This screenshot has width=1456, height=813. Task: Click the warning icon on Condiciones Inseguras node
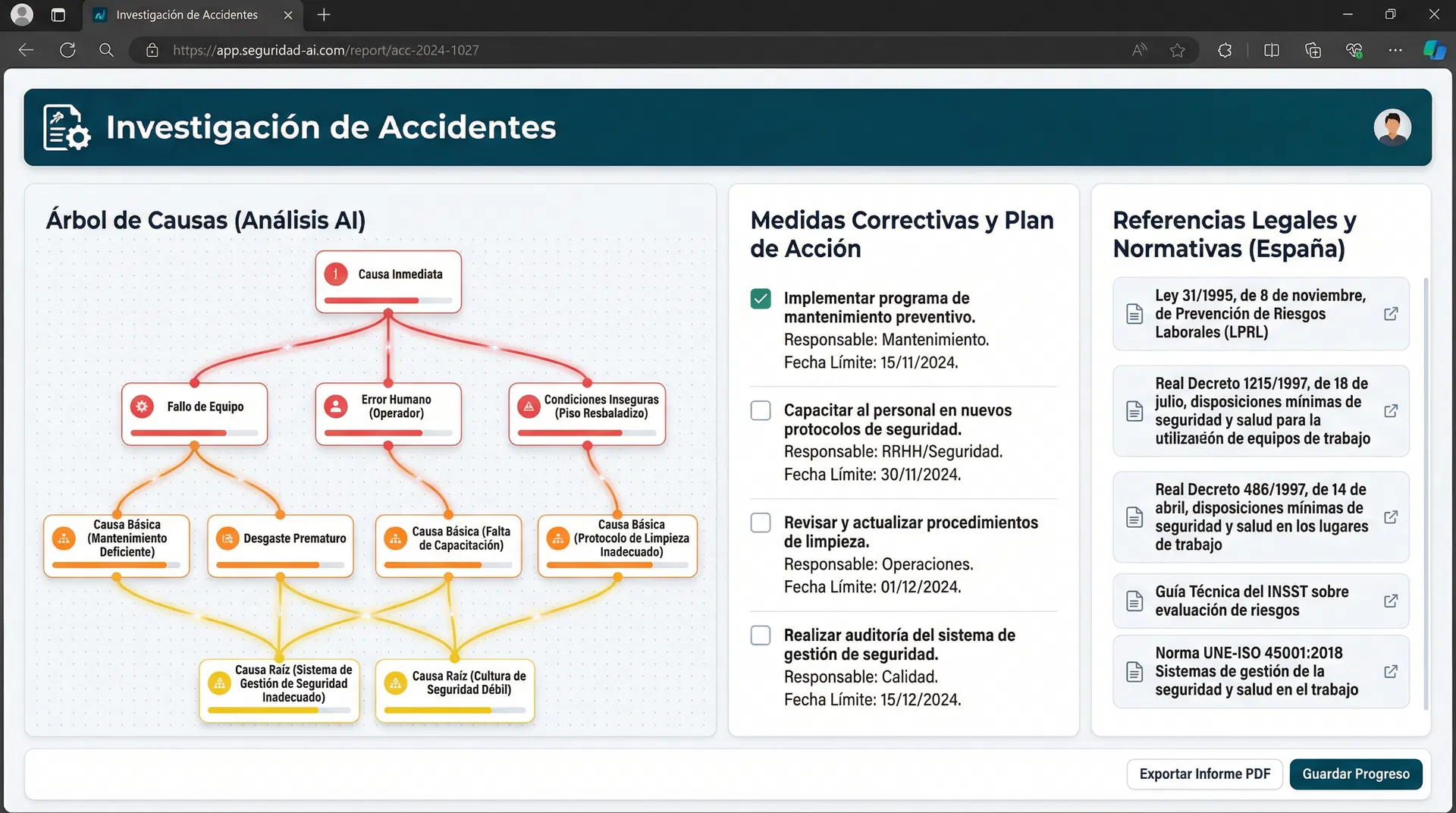click(x=530, y=406)
